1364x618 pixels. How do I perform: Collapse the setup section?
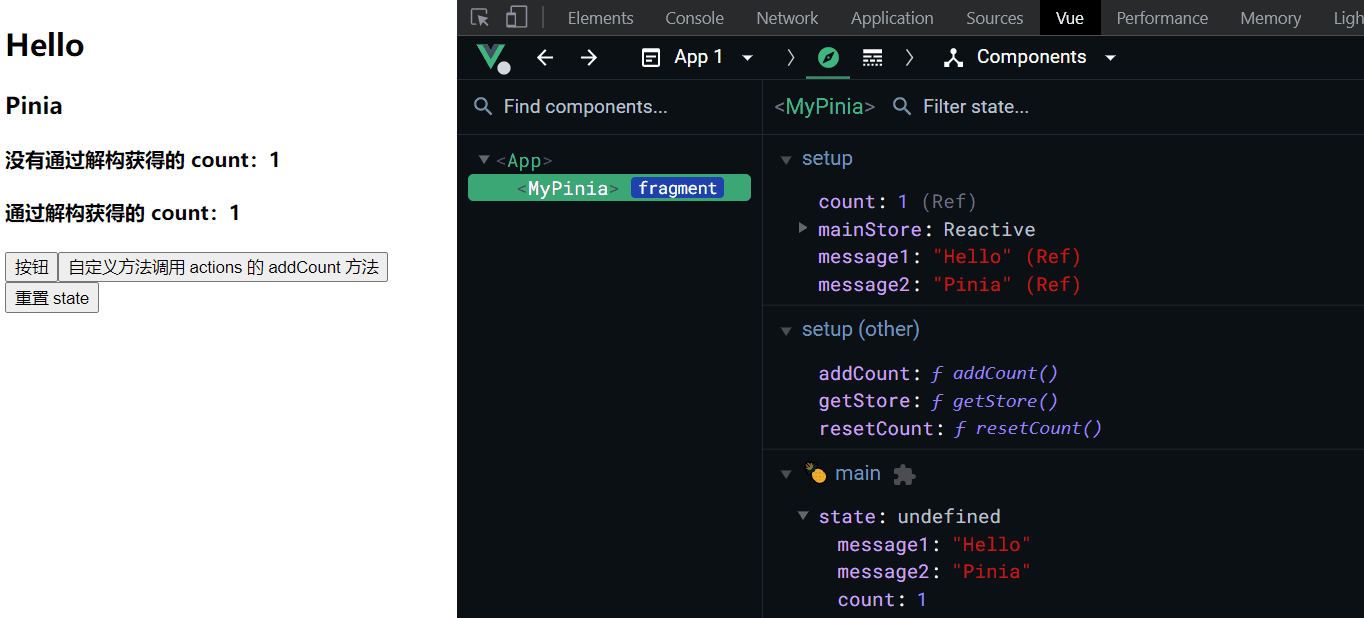coord(786,160)
